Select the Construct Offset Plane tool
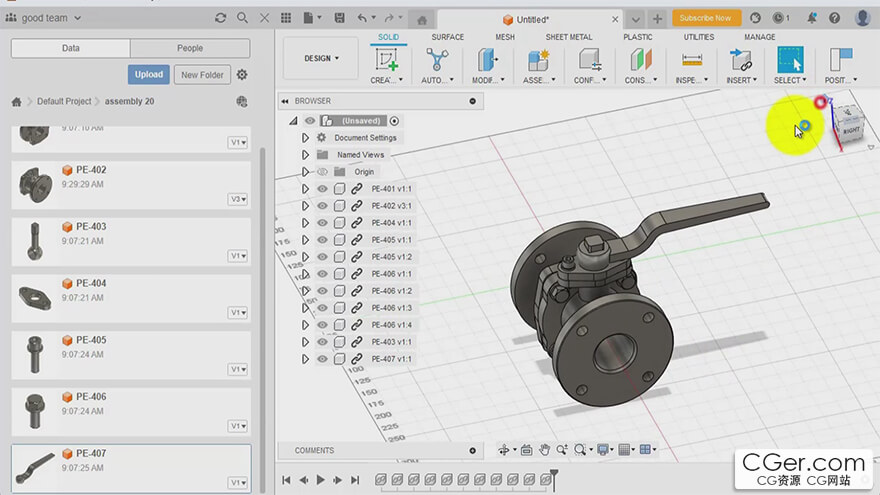The height and width of the screenshot is (495, 880). pos(641,60)
